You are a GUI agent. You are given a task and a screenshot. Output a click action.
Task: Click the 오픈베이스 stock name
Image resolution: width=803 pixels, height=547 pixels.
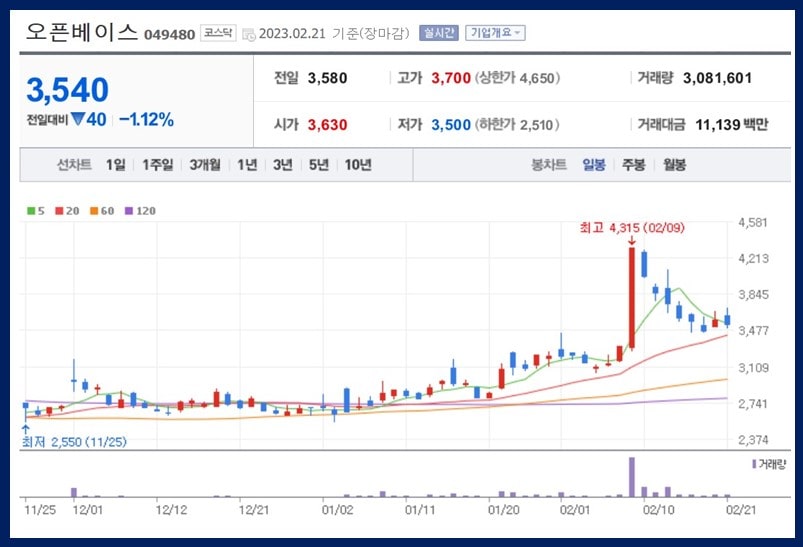(x=82, y=32)
